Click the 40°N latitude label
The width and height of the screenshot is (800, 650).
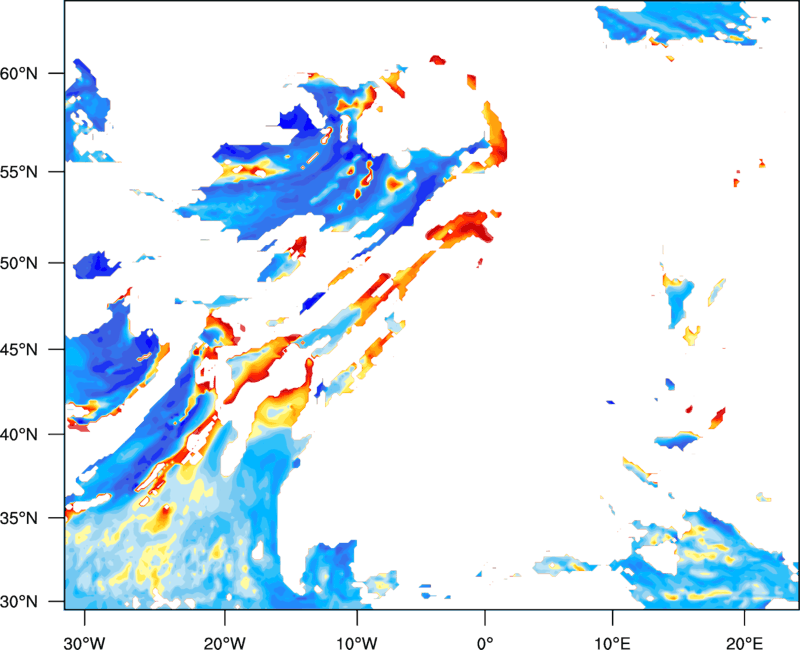[19, 434]
